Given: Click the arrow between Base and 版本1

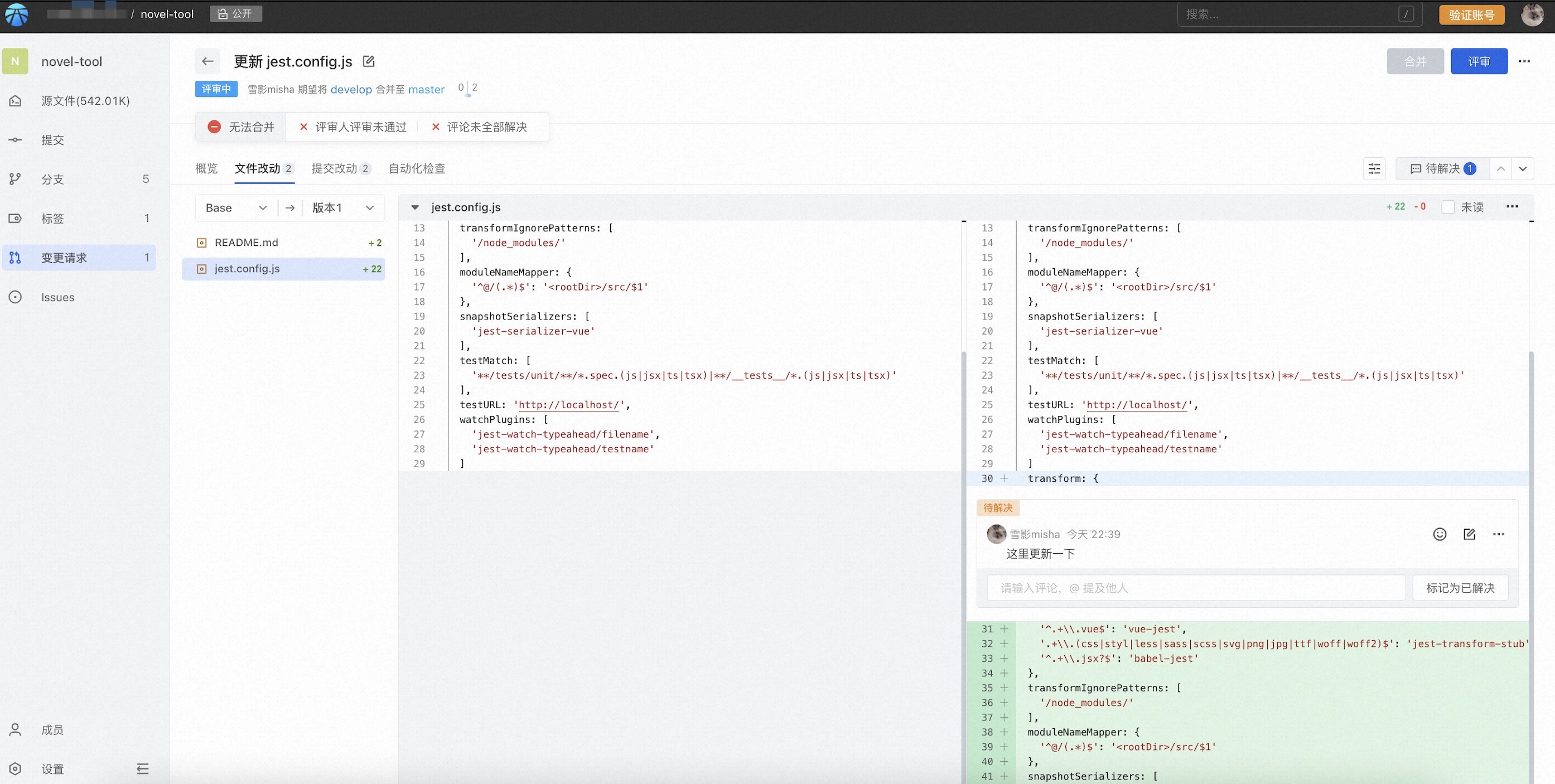Looking at the screenshot, I should pos(290,207).
